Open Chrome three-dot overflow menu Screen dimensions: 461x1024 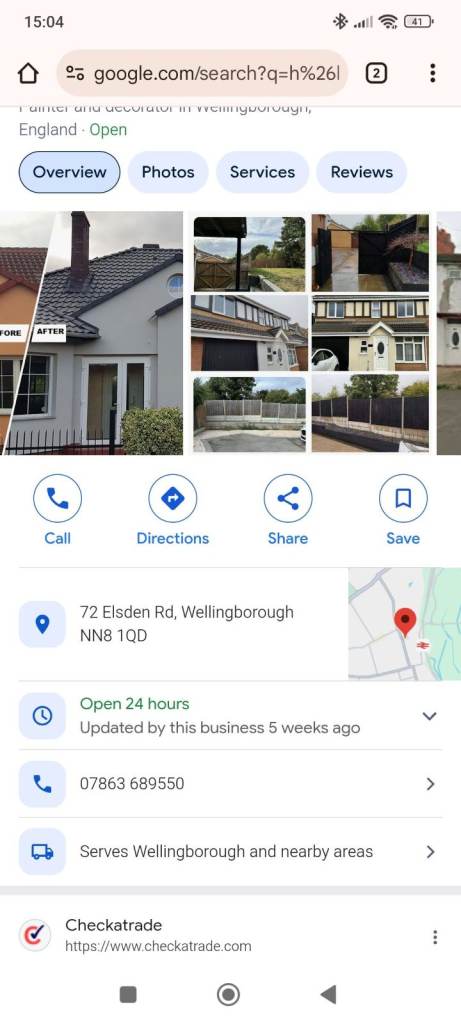(x=432, y=73)
